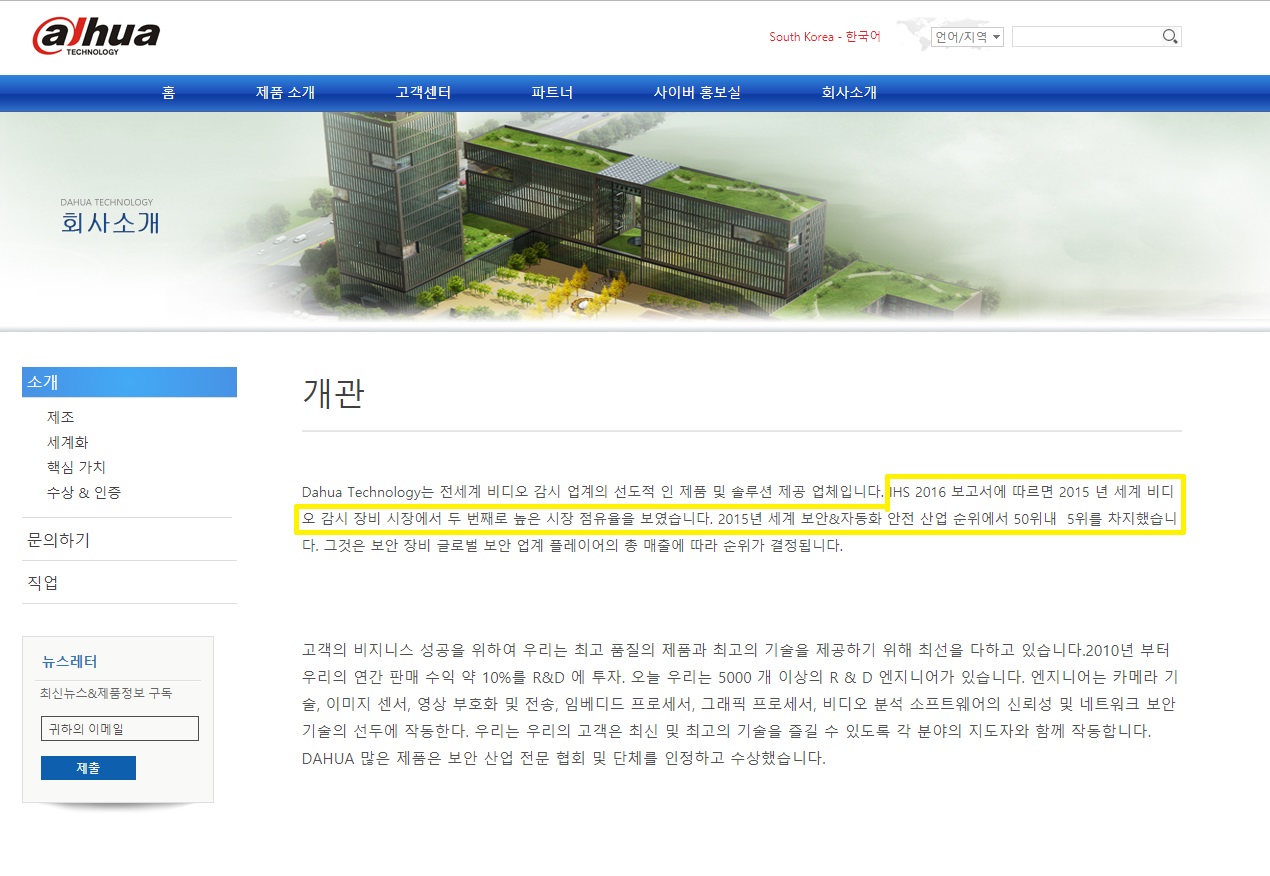Open the 수상 & 인증 sidebar link
Screen dimensions: 1270x876
tap(84, 492)
